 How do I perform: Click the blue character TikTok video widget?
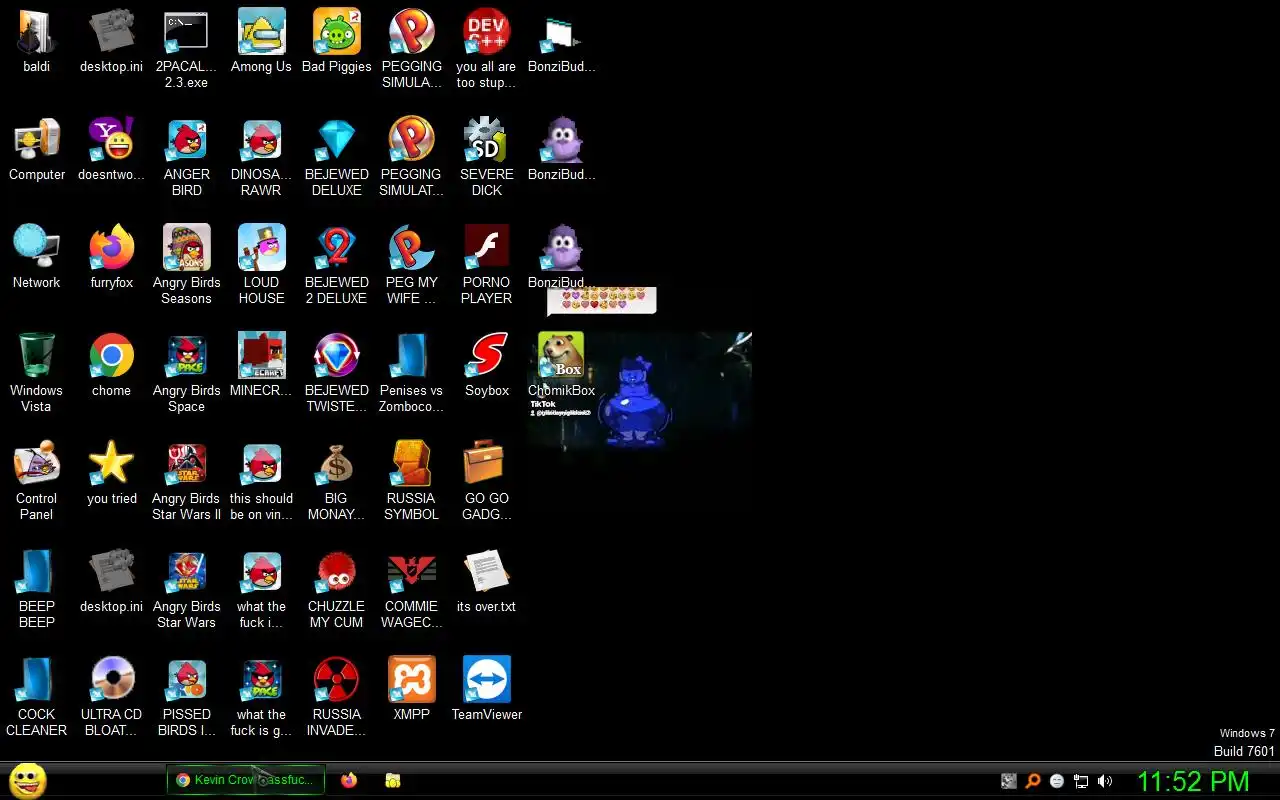tap(640, 391)
